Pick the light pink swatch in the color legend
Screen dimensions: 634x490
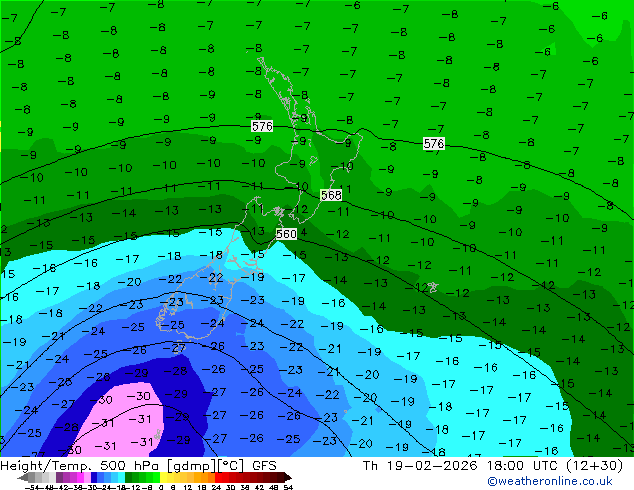tap(87, 477)
